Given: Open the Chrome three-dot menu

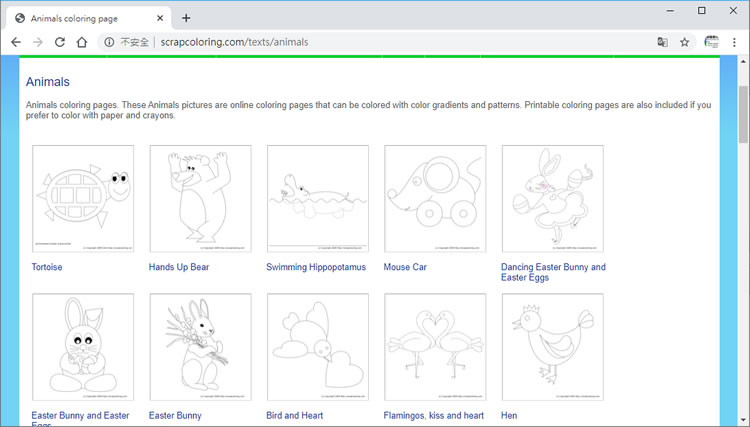Looking at the screenshot, I should tap(734, 42).
